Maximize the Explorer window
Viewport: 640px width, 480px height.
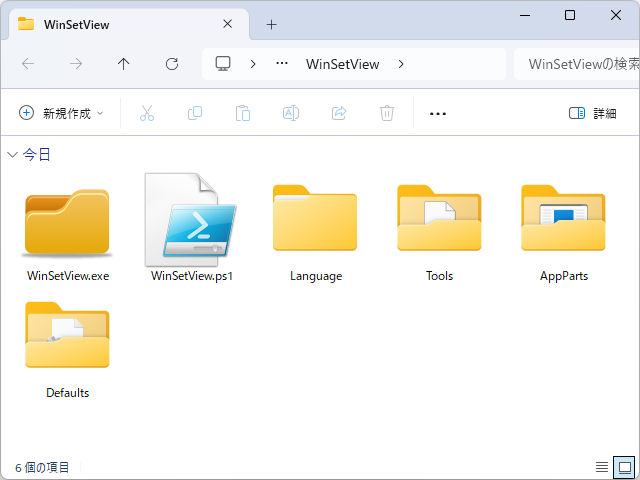570,16
